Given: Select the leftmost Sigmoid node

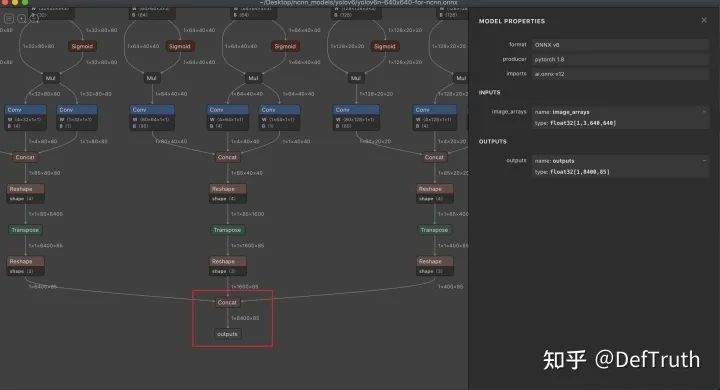Looking at the screenshot, I should coord(82,46).
